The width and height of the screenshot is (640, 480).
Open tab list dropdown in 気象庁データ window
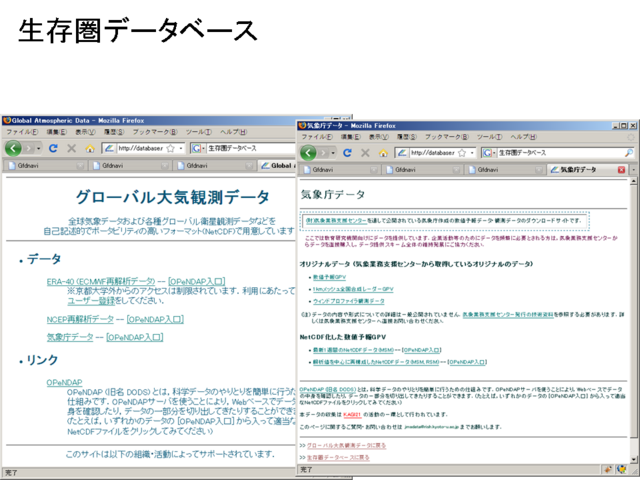633,169
